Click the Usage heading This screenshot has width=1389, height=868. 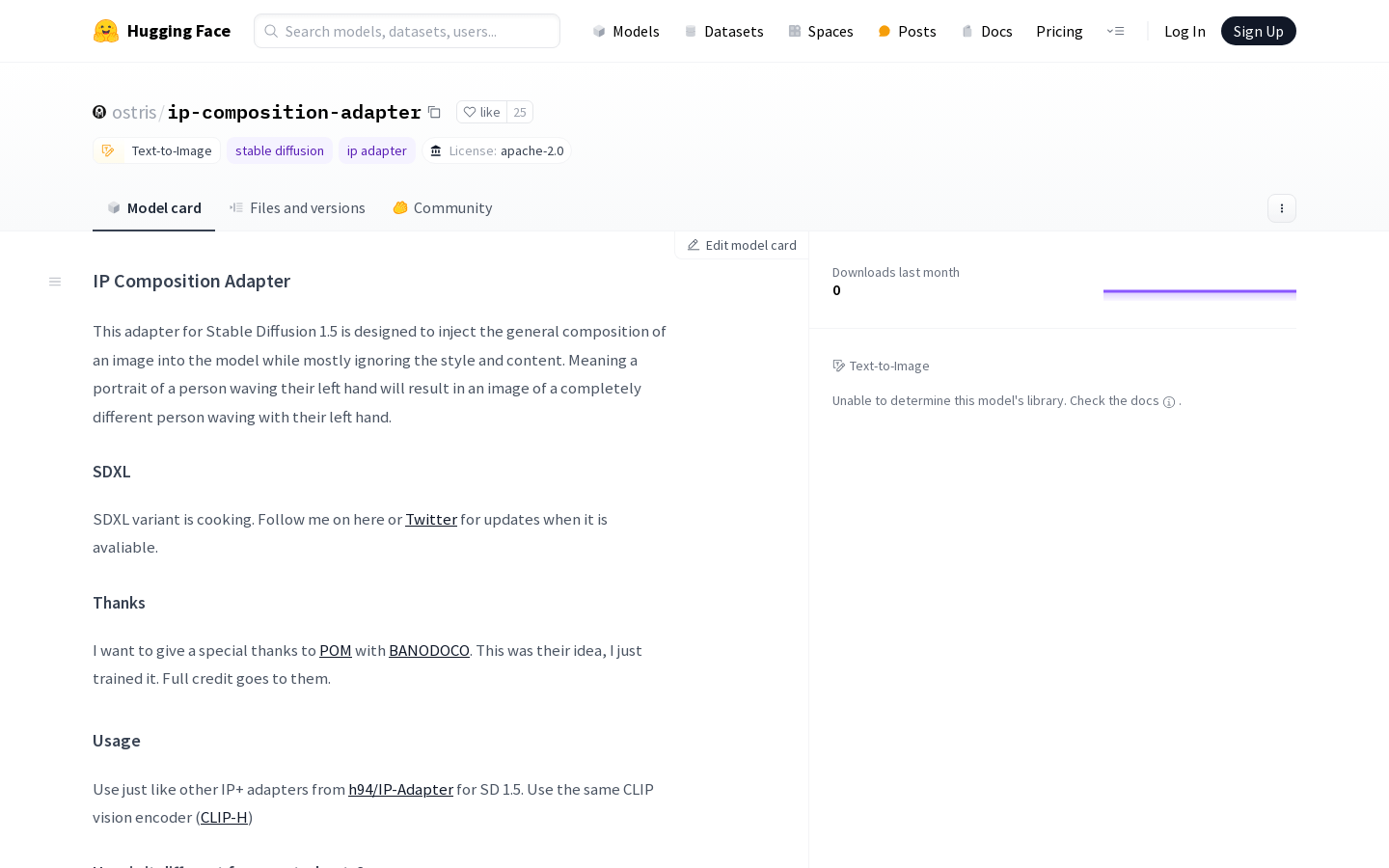click(x=117, y=741)
